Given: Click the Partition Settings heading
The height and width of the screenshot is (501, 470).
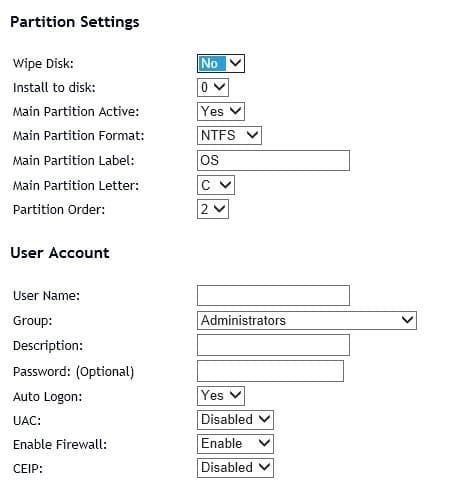Looking at the screenshot, I should tap(75, 22).
